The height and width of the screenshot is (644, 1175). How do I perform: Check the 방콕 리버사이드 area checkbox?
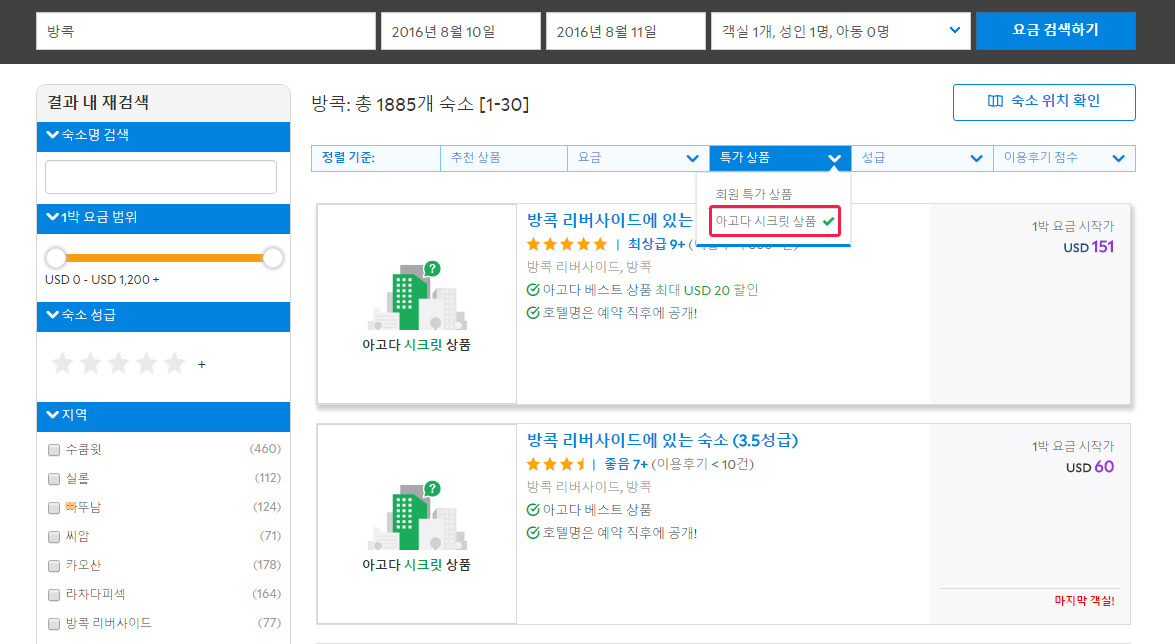(x=54, y=623)
